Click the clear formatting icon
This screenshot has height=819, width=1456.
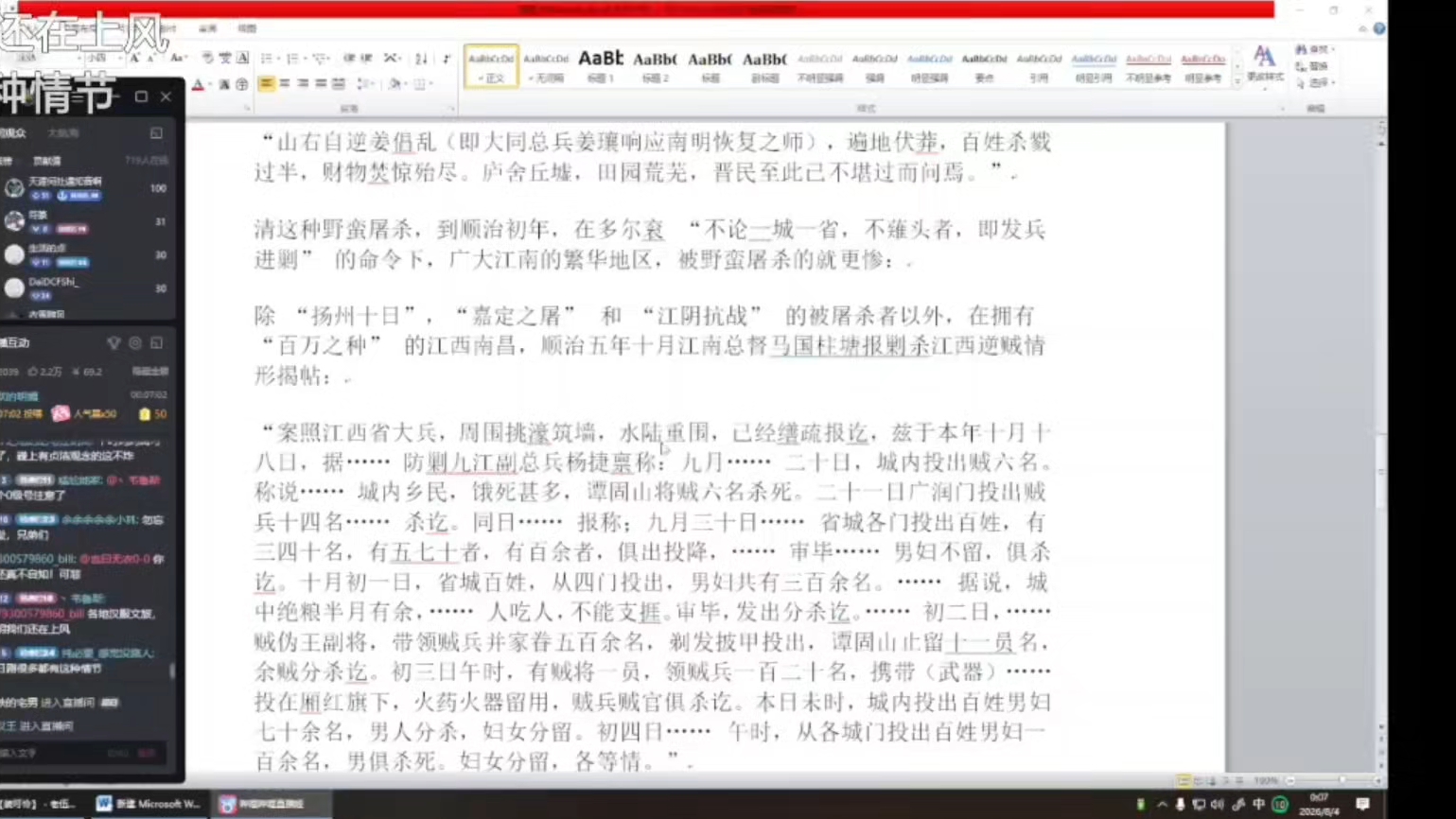[207, 59]
